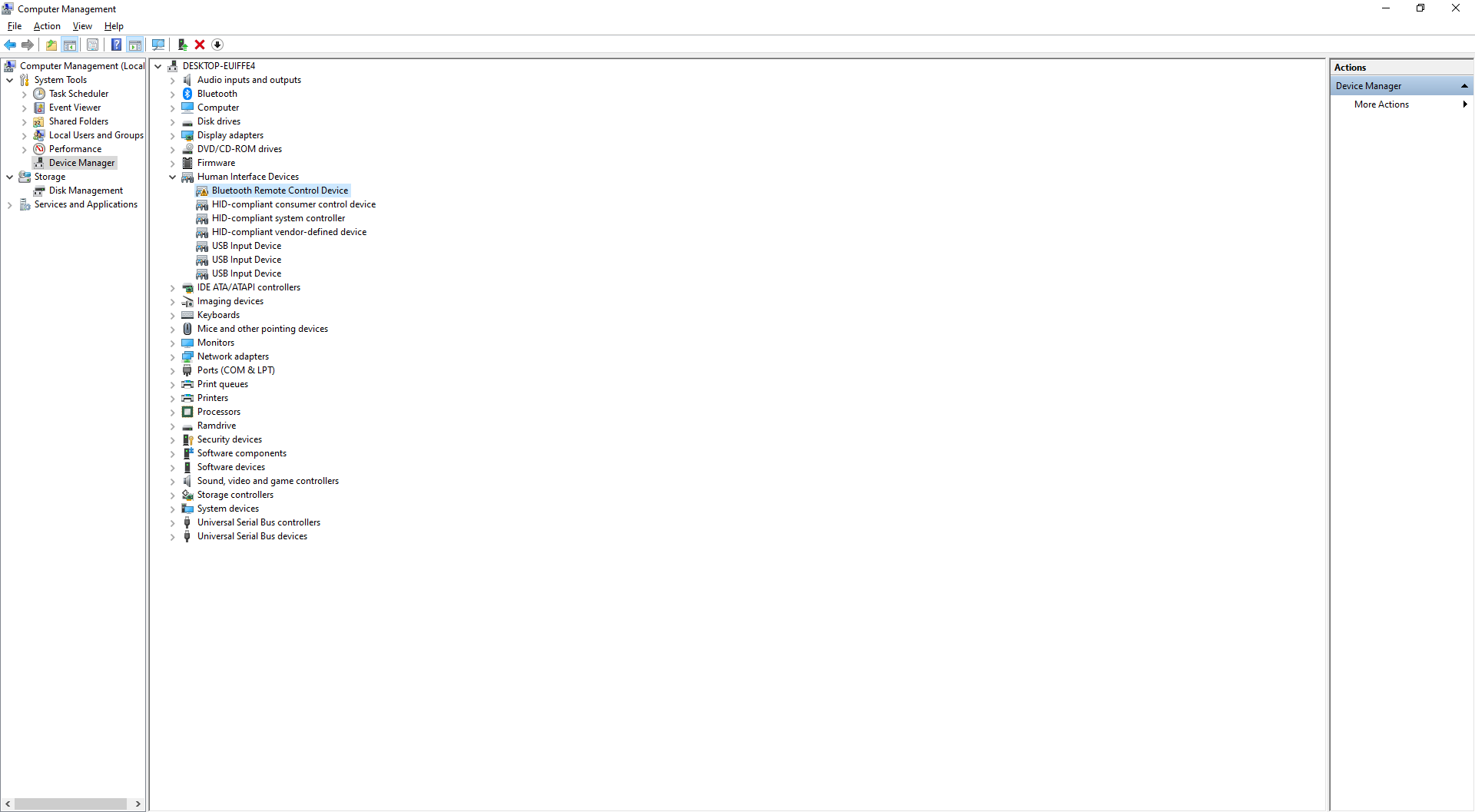
Task: Open More Actions in the Actions pane
Action: pyautogui.click(x=1381, y=104)
